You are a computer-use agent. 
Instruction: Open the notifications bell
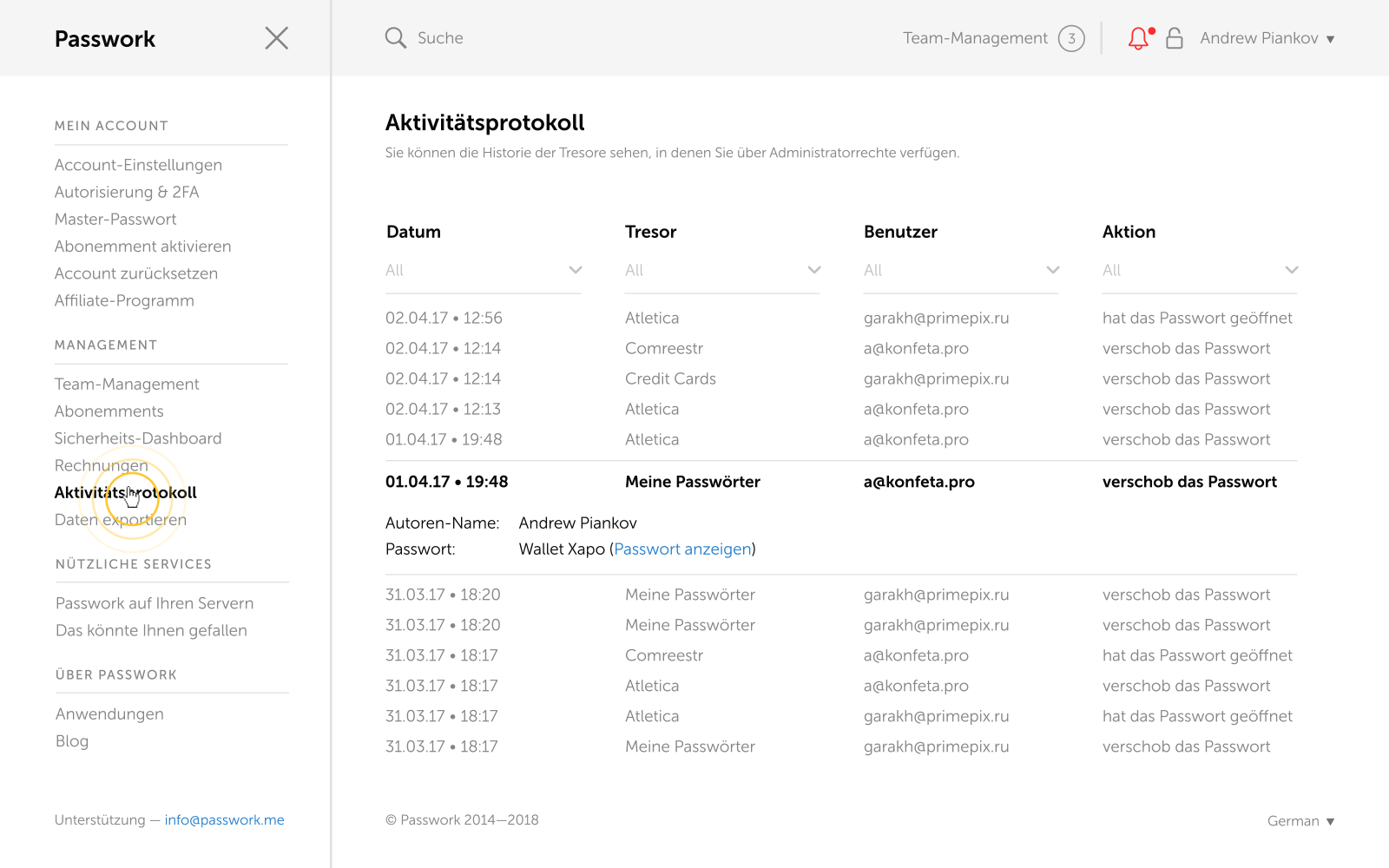pos(1139,38)
